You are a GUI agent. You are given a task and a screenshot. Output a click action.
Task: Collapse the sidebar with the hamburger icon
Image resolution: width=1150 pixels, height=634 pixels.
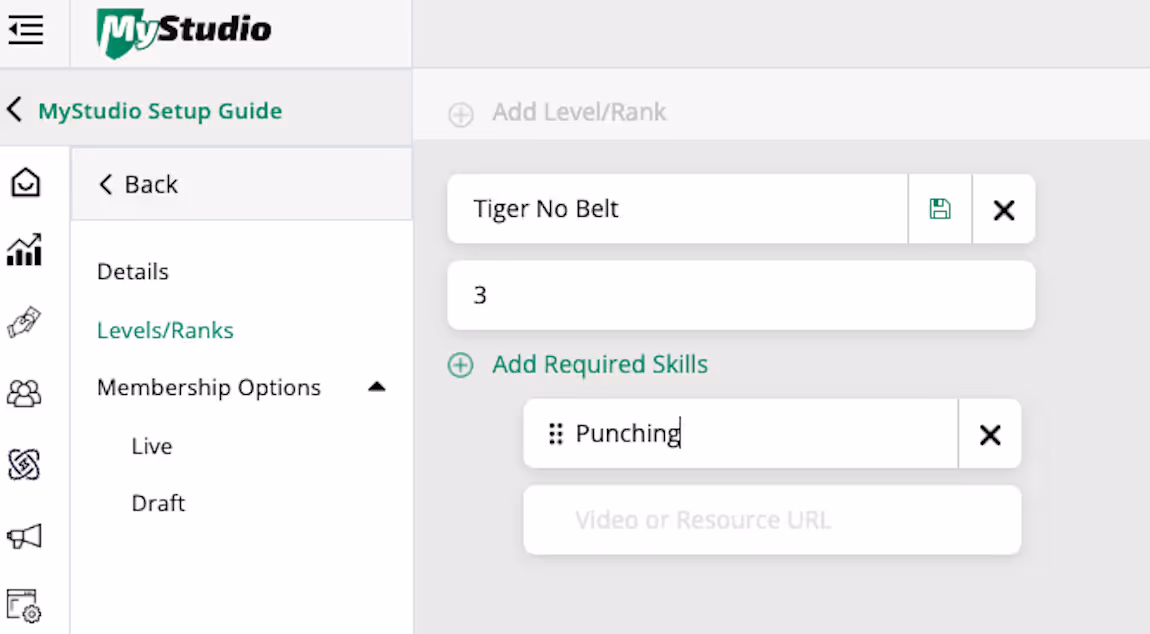[x=25, y=31]
